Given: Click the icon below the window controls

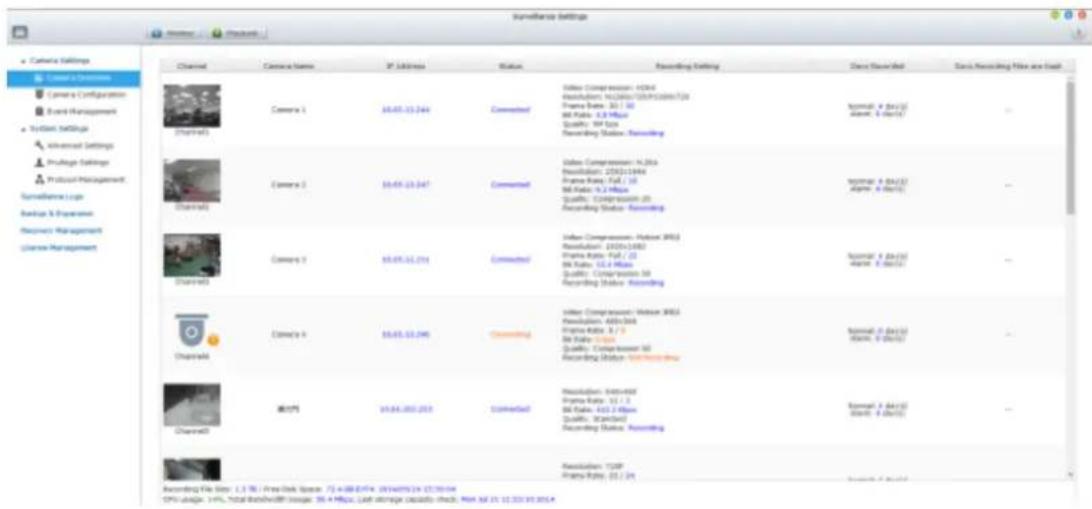Looking at the screenshot, I should (1078, 34).
